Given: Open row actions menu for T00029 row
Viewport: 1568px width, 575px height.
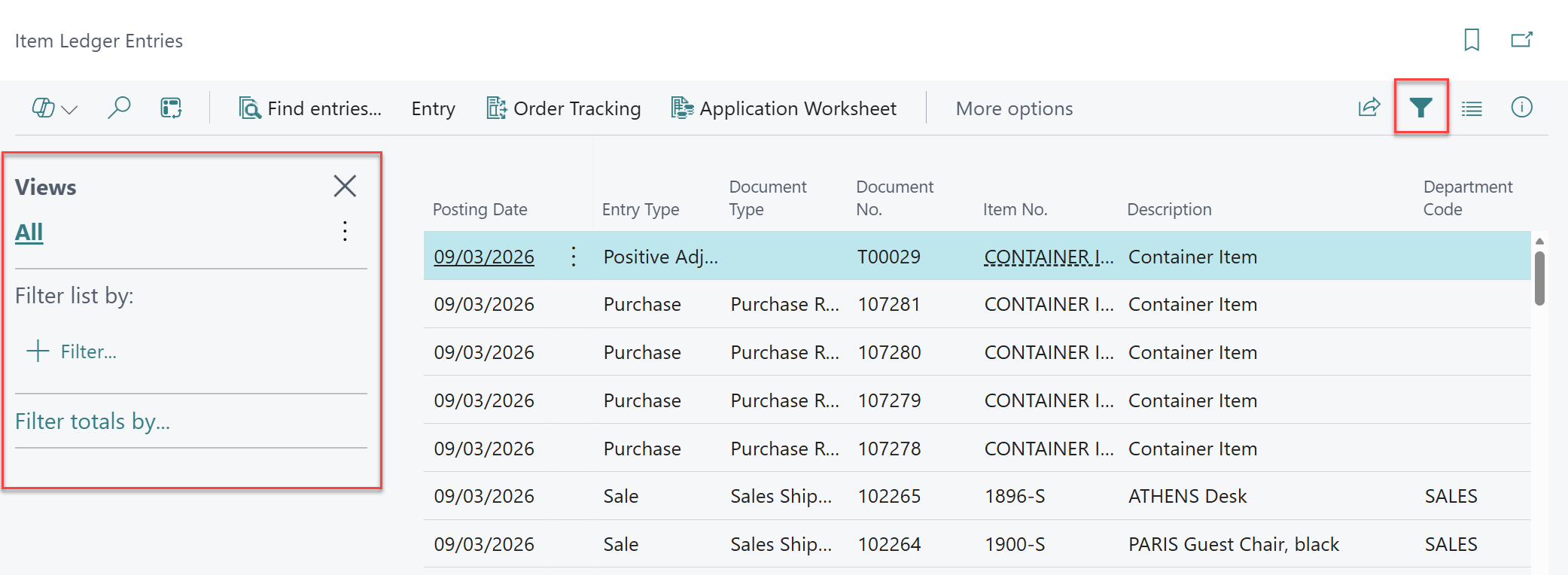Looking at the screenshot, I should coord(574,257).
